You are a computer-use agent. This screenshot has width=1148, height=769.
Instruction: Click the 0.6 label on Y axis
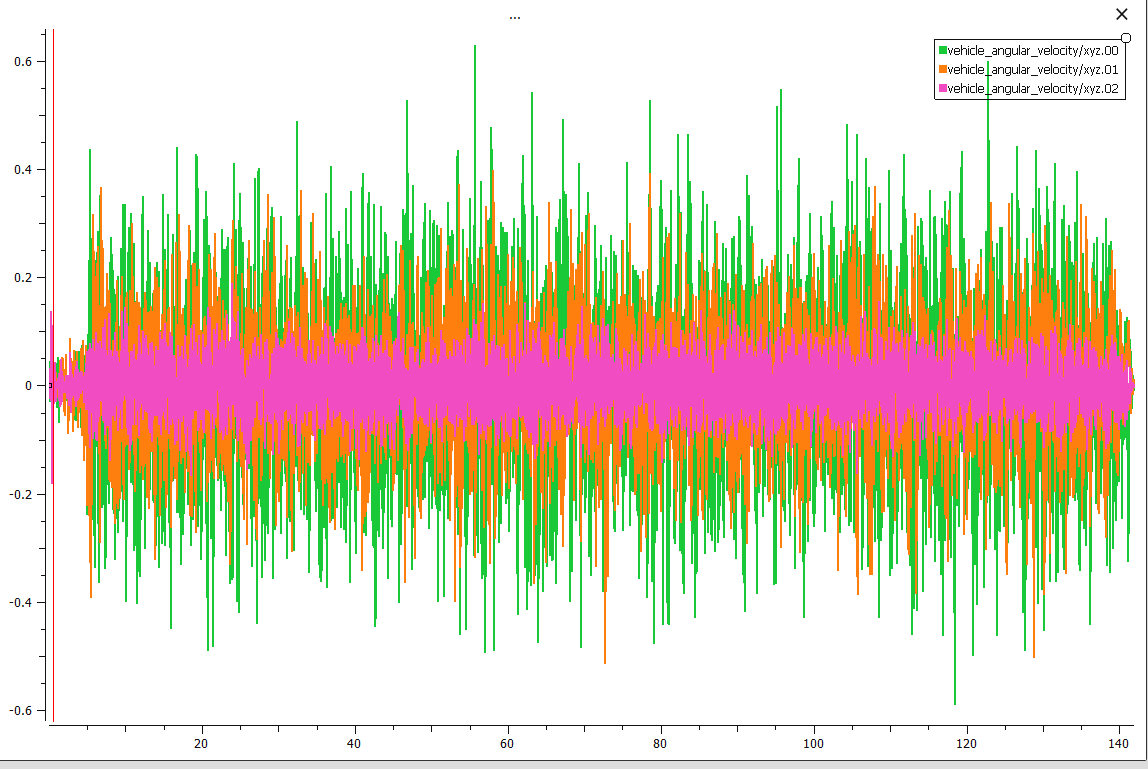(22, 61)
